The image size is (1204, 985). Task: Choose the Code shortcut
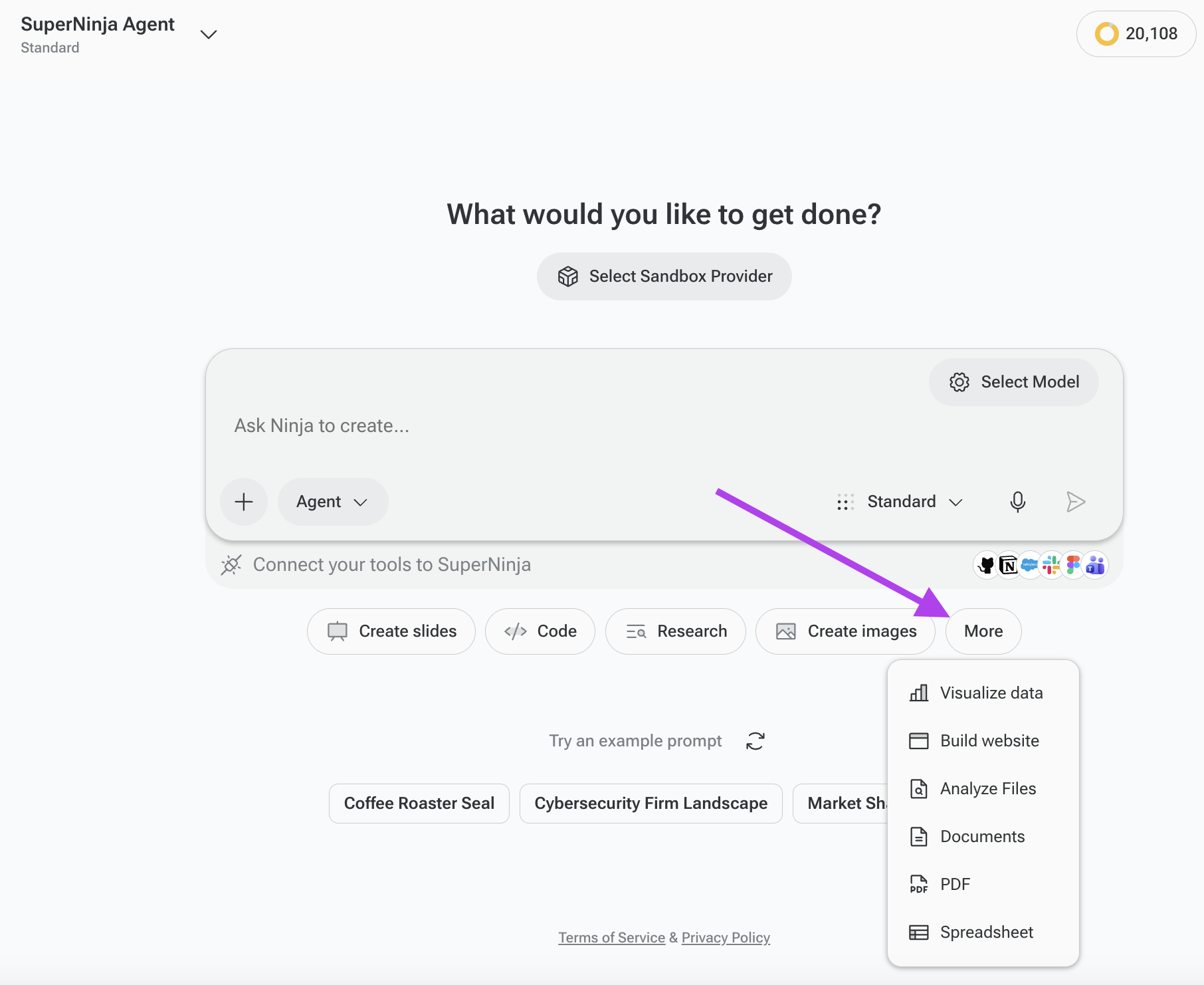[540, 631]
